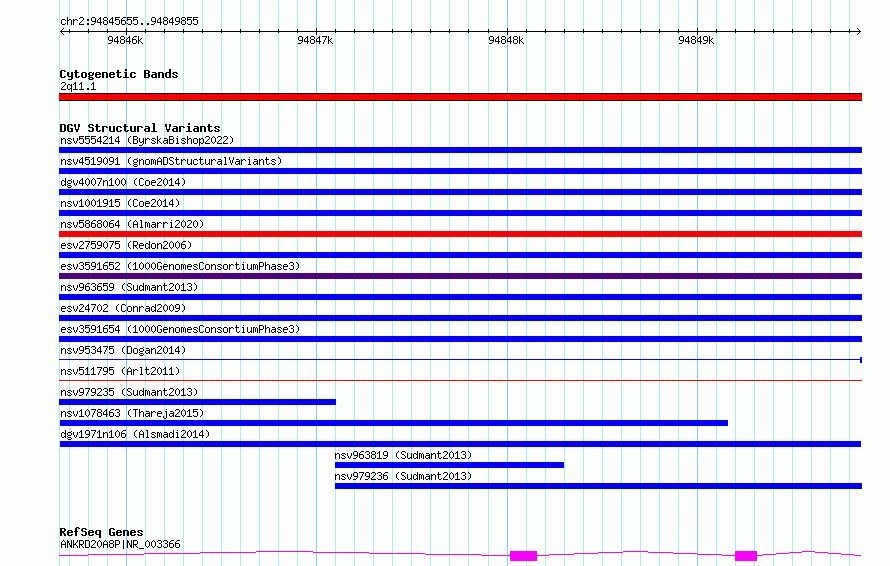Screen dimensions: 890x566
Task: Open the dgv4007n100 (Coe2014) variant
Action: 123,182
